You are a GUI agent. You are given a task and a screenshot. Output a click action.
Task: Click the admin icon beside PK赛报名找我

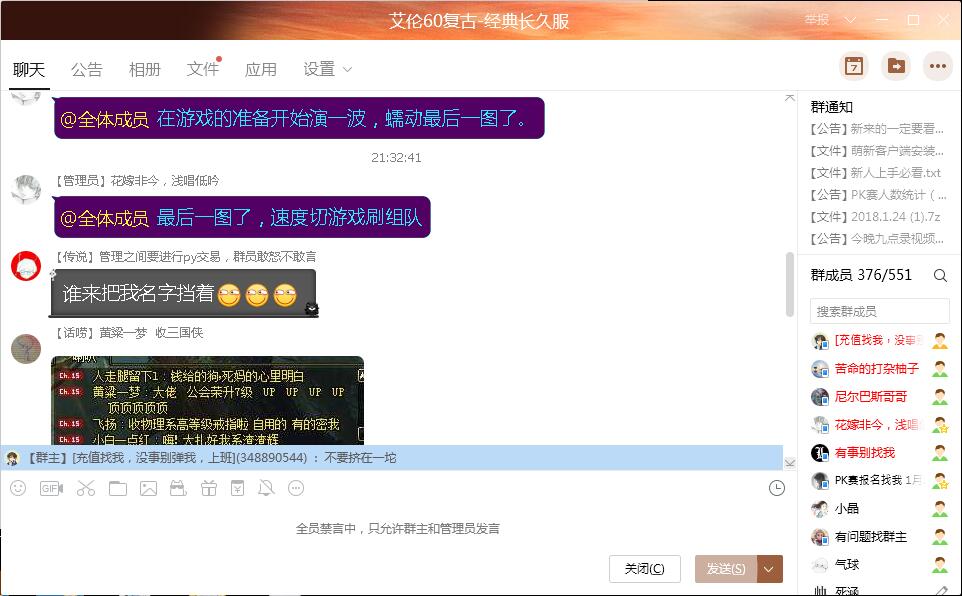pyautogui.click(x=940, y=481)
